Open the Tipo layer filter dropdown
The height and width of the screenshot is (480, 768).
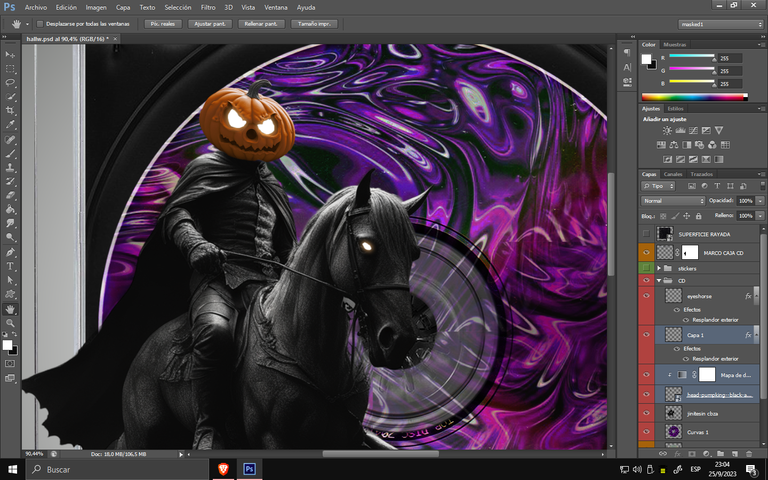tap(658, 186)
